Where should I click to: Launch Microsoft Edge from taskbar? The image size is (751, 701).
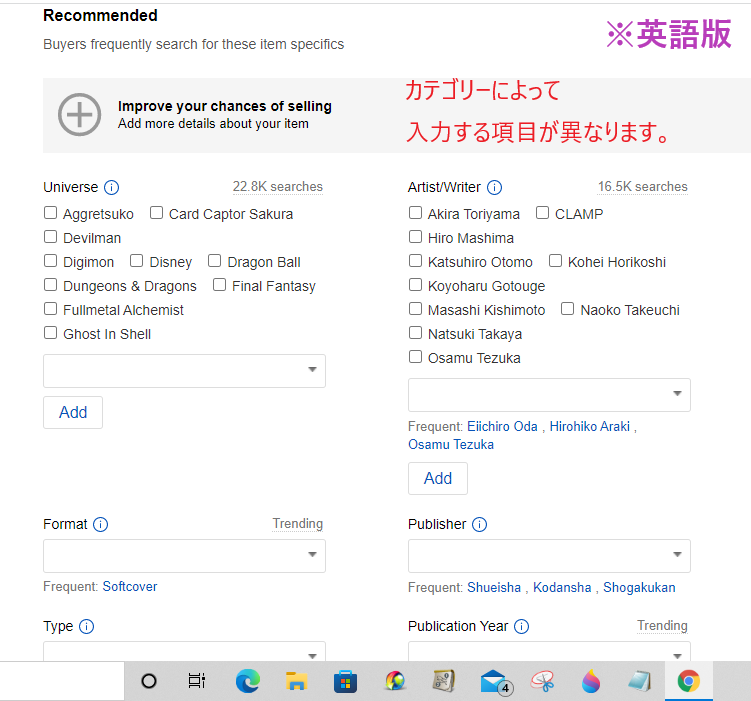click(248, 681)
